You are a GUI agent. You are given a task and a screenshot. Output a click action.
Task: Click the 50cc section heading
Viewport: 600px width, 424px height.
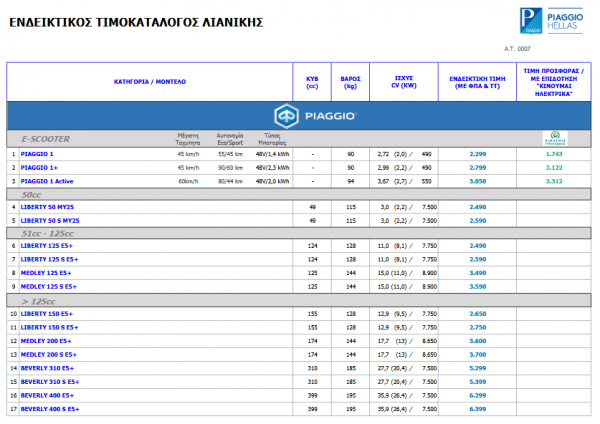point(31,195)
